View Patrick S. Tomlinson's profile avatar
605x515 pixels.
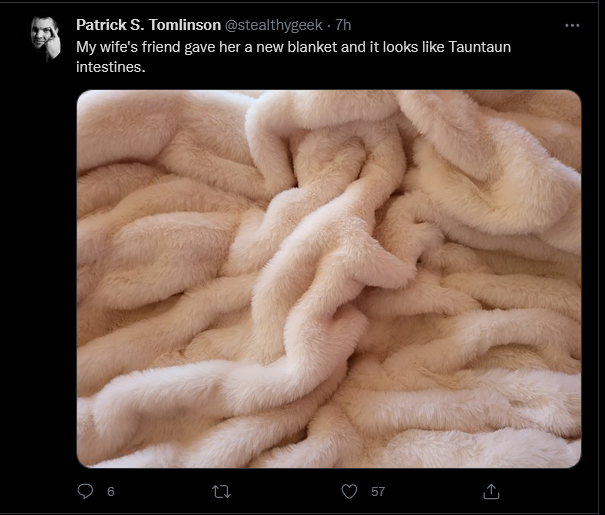tap(46, 39)
